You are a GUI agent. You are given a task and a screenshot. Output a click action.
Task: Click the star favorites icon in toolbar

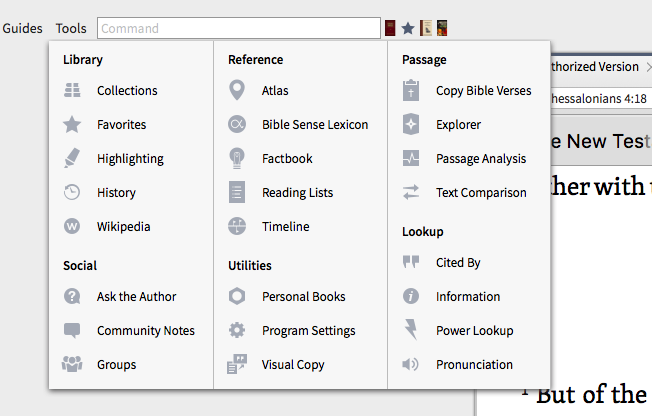point(408,29)
